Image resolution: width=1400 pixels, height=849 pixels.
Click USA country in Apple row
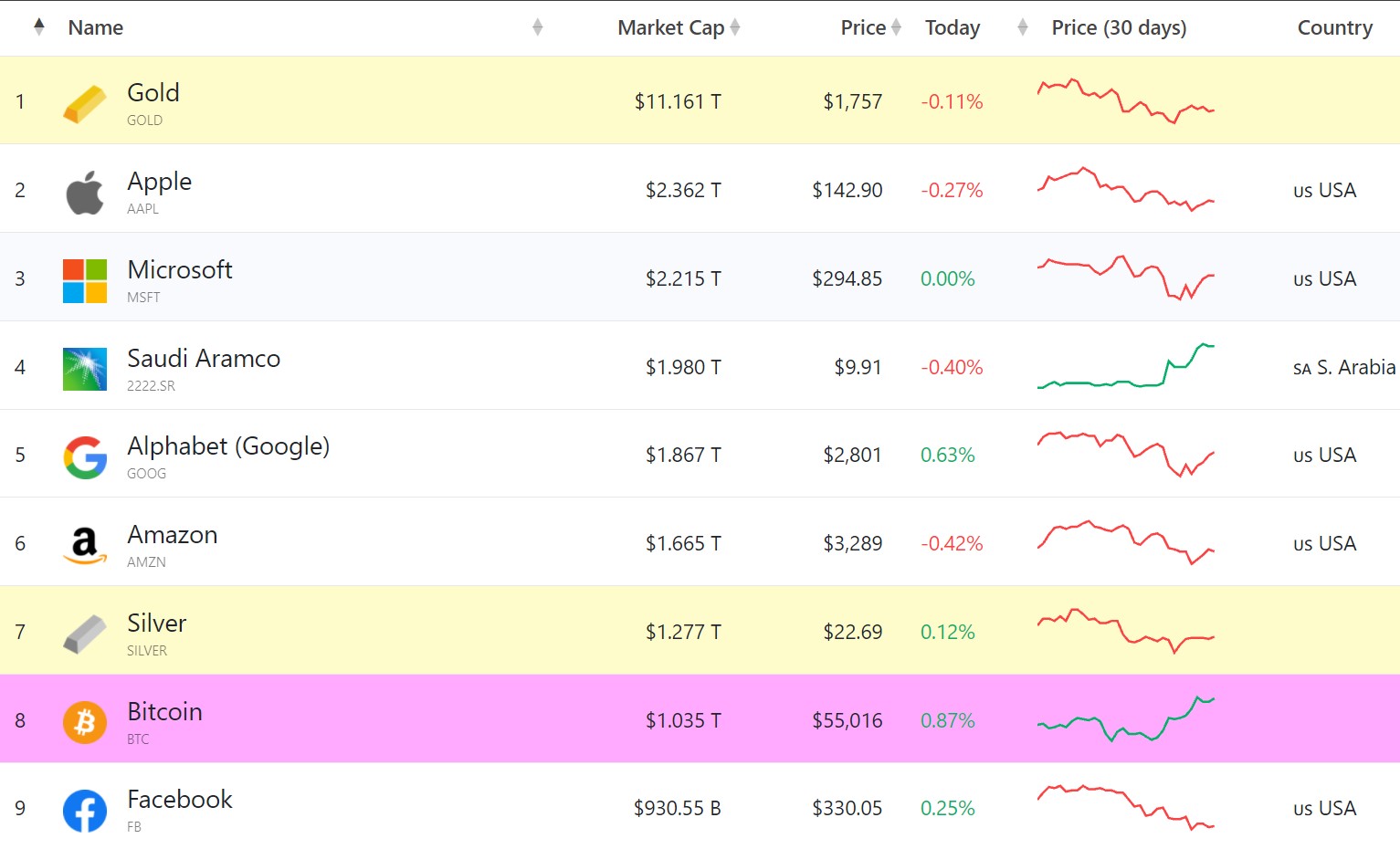(x=1325, y=190)
